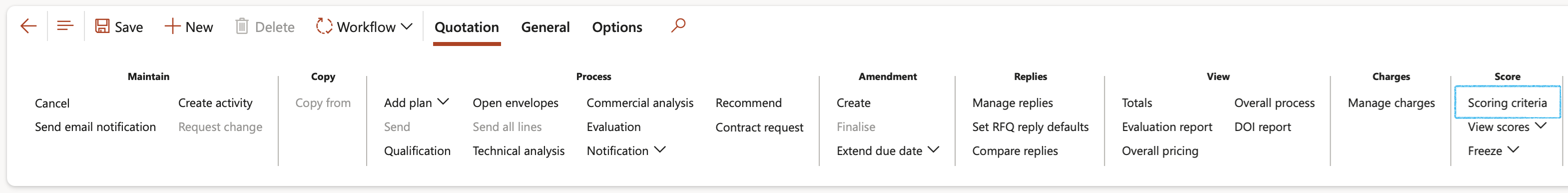Viewport: 1568px width, 193px height.
Task: Select the Quotation tab
Action: tap(466, 27)
